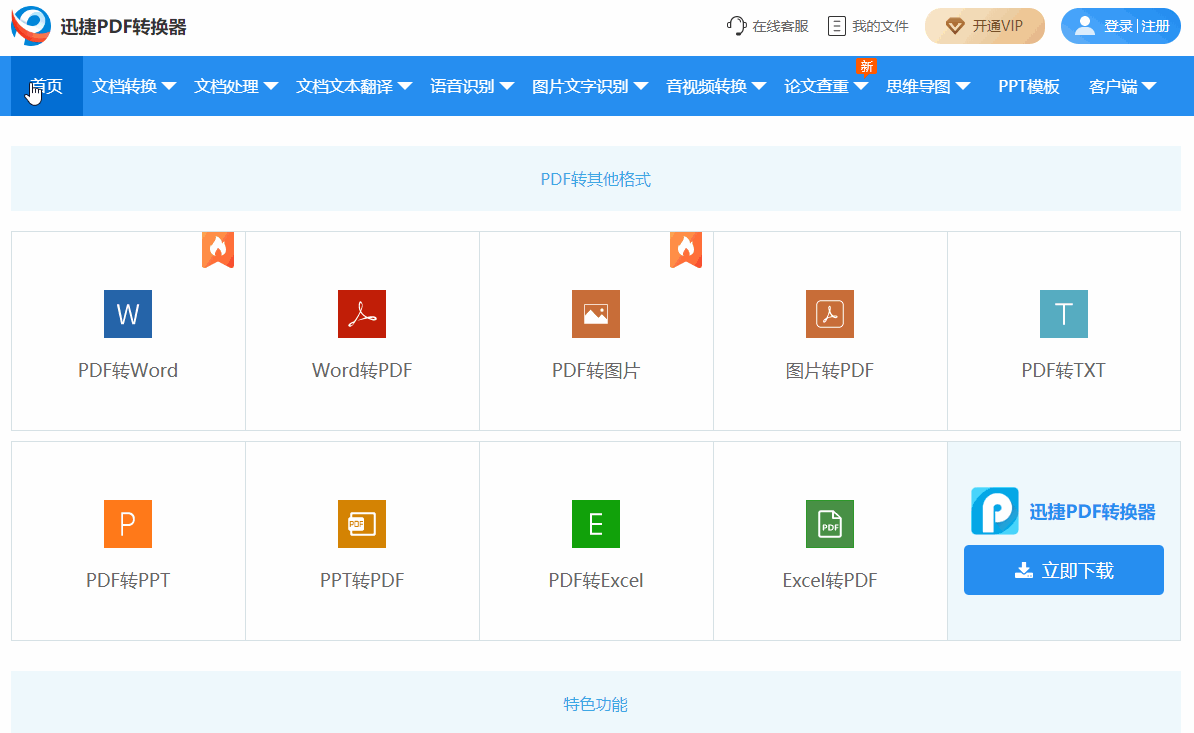Click the 新 badge above 论文查重
Viewport: 1194px width, 733px height.
click(x=867, y=67)
